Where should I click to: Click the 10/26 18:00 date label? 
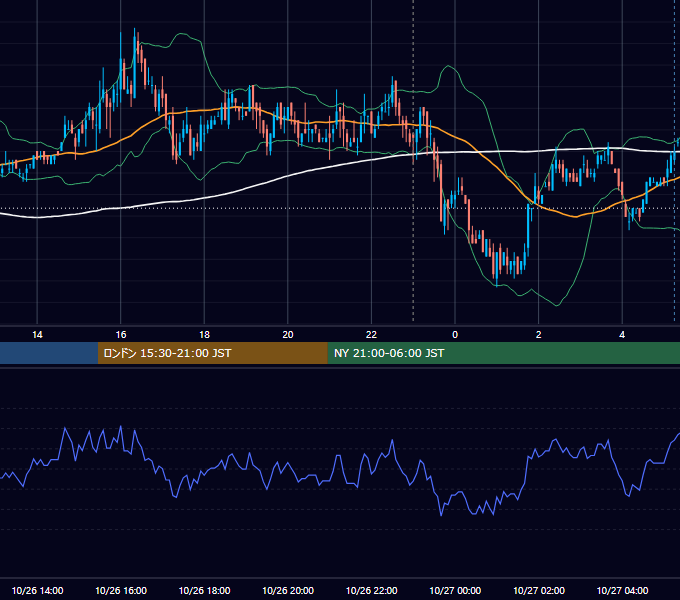click(x=204, y=590)
